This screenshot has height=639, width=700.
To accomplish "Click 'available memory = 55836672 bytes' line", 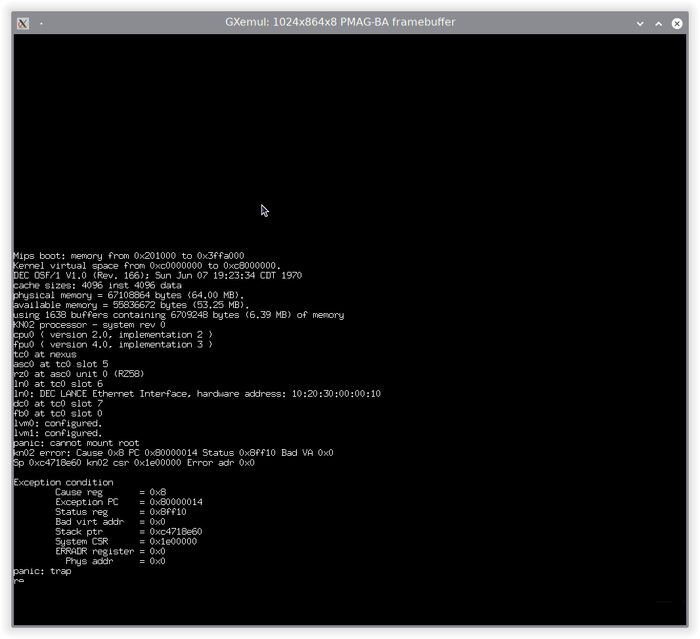I will pos(131,305).
